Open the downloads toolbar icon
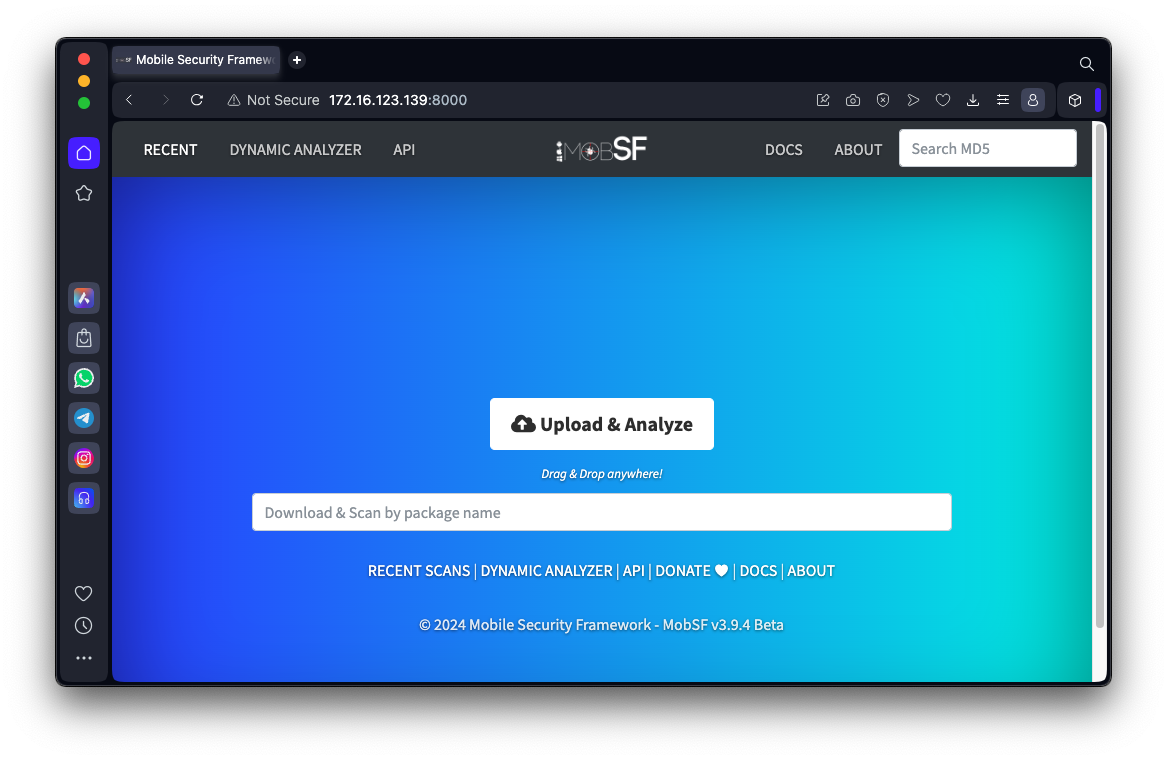The height and width of the screenshot is (760, 1167). pos(973,100)
